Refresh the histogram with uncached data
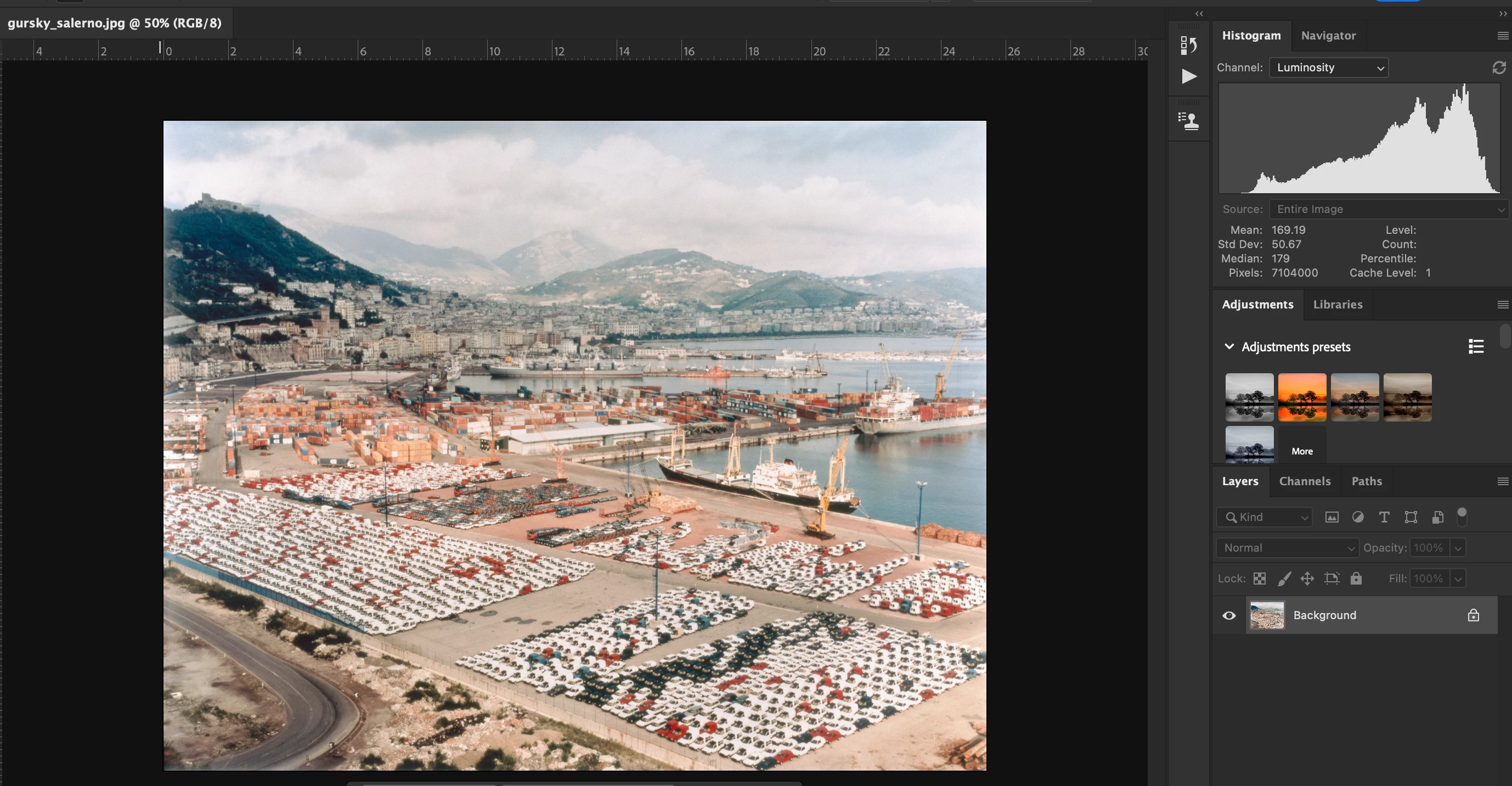Image resolution: width=1512 pixels, height=786 pixels. (1498, 68)
